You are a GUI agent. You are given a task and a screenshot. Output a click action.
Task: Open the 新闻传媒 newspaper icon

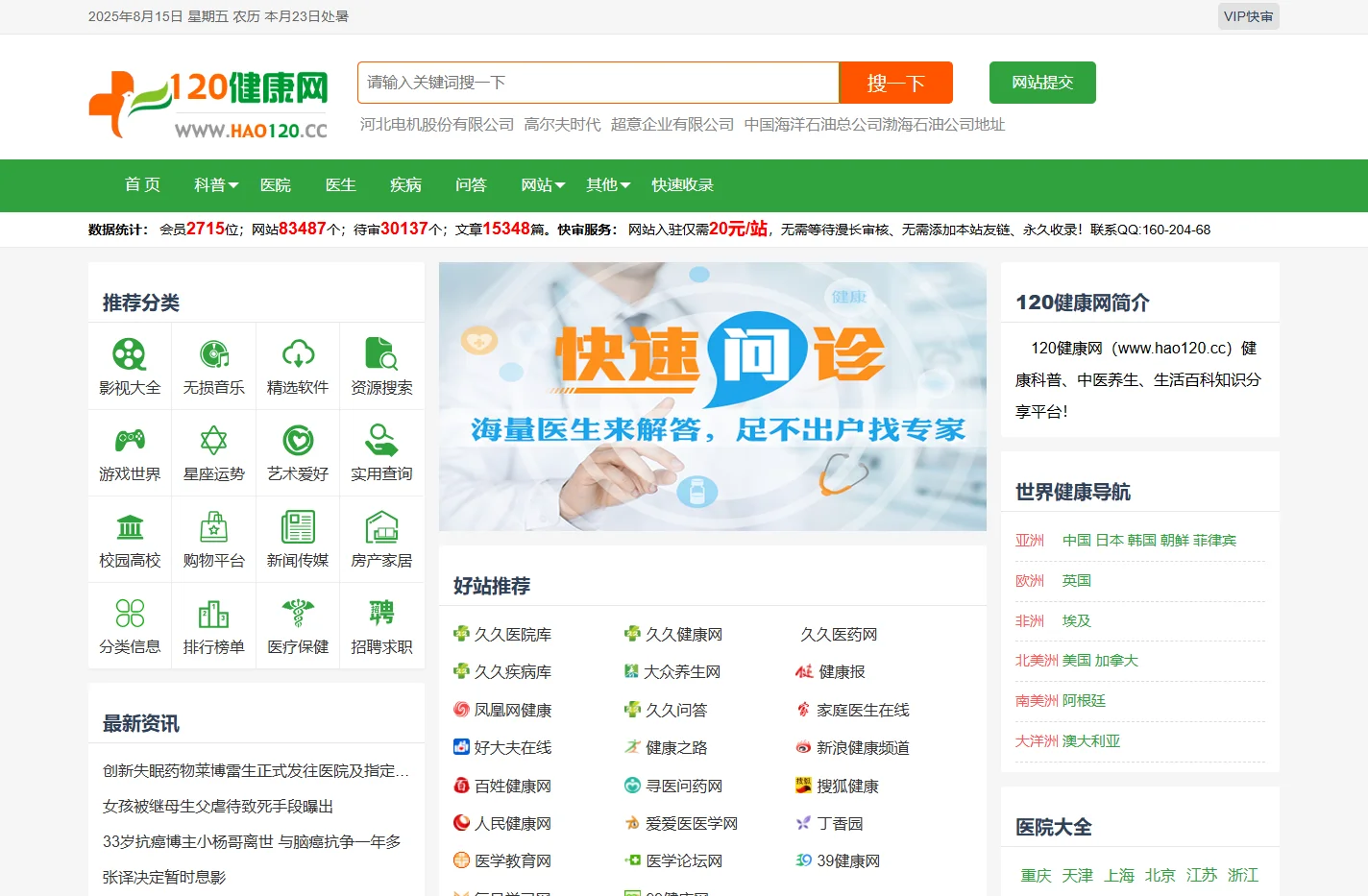tap(298, 527)
